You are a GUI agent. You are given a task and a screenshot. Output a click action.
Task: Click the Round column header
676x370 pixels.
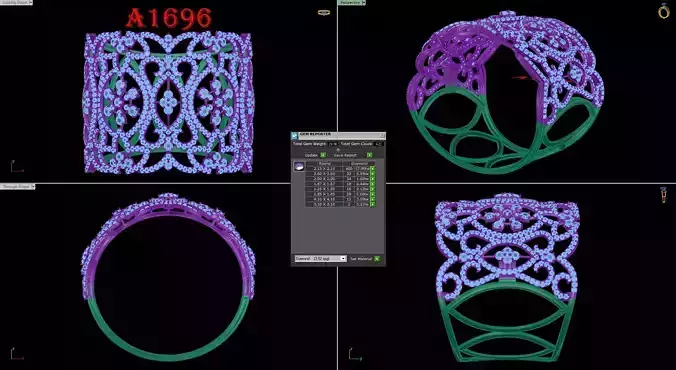pyautogui.click(x=325, y=163)
